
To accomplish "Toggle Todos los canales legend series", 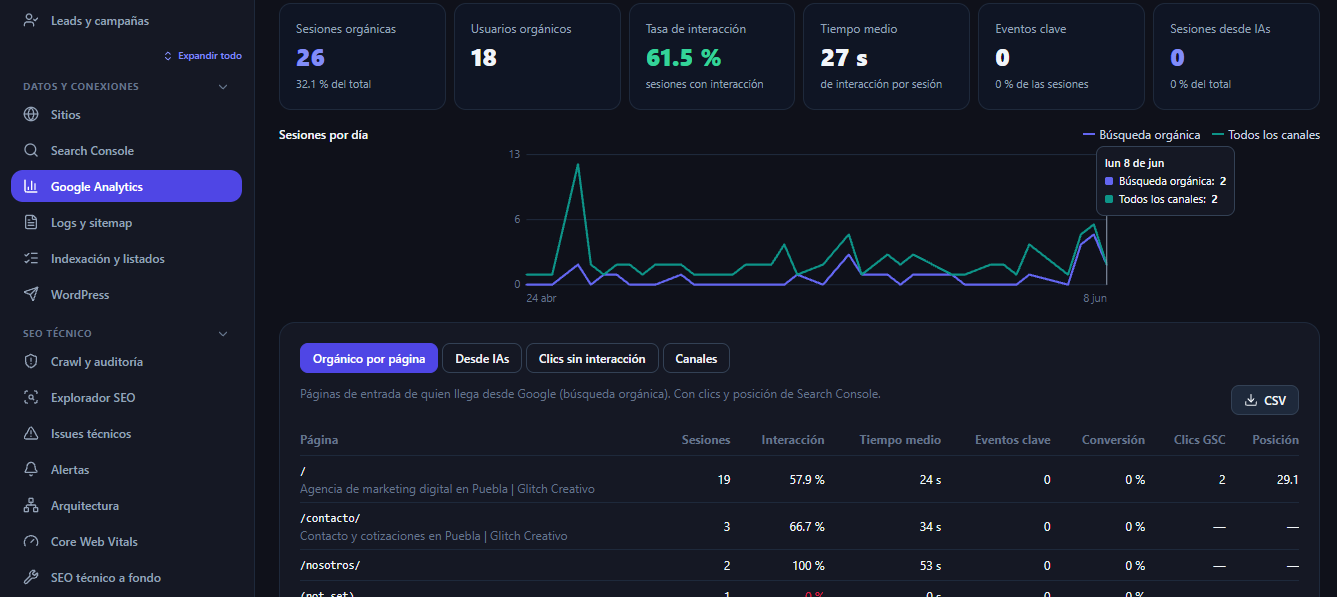I will pyautogui.click(x=1265, y=134).
